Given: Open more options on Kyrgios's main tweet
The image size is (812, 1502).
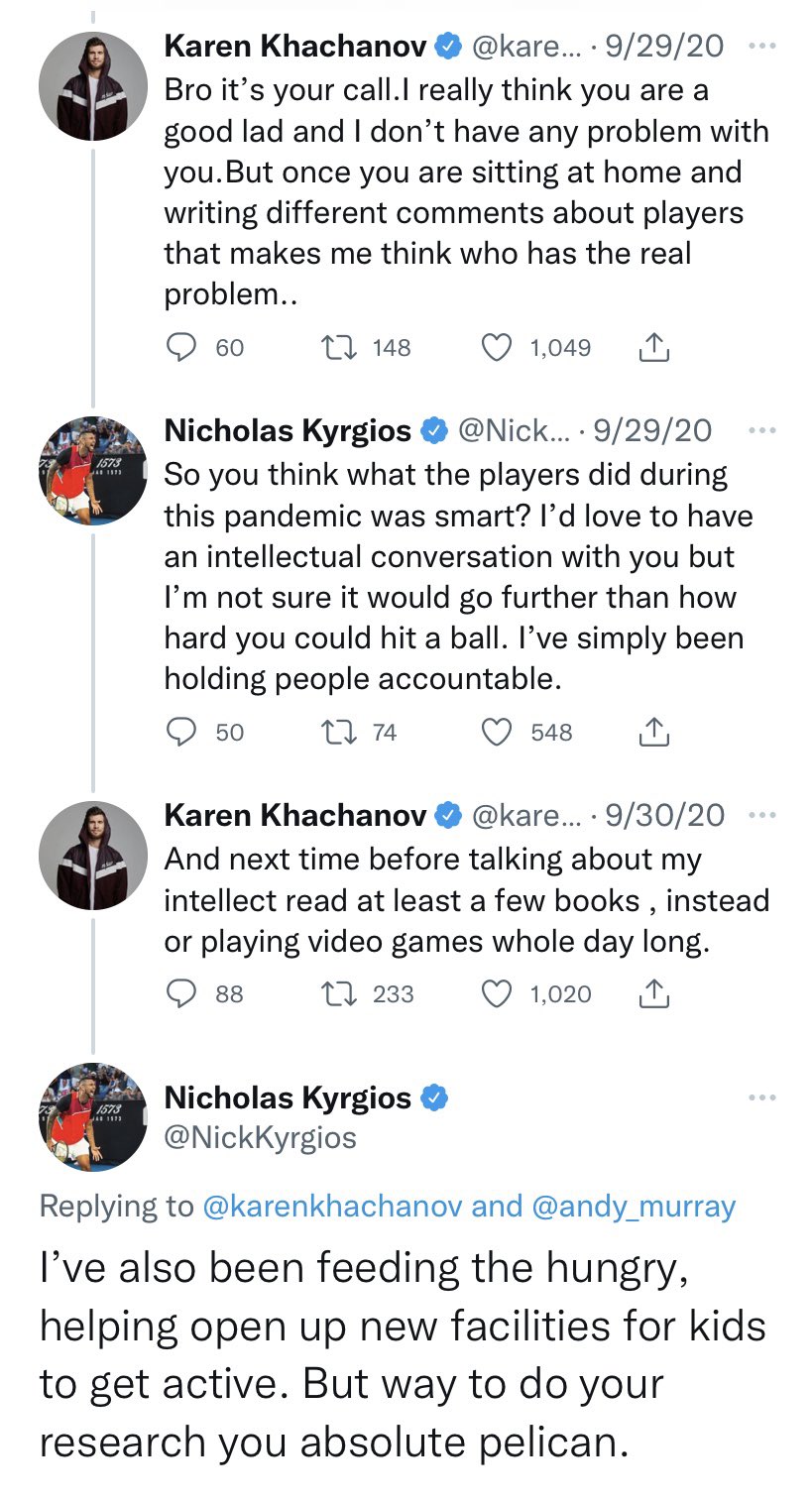Looking at the screenshot, I should [x=761, y=1098].
